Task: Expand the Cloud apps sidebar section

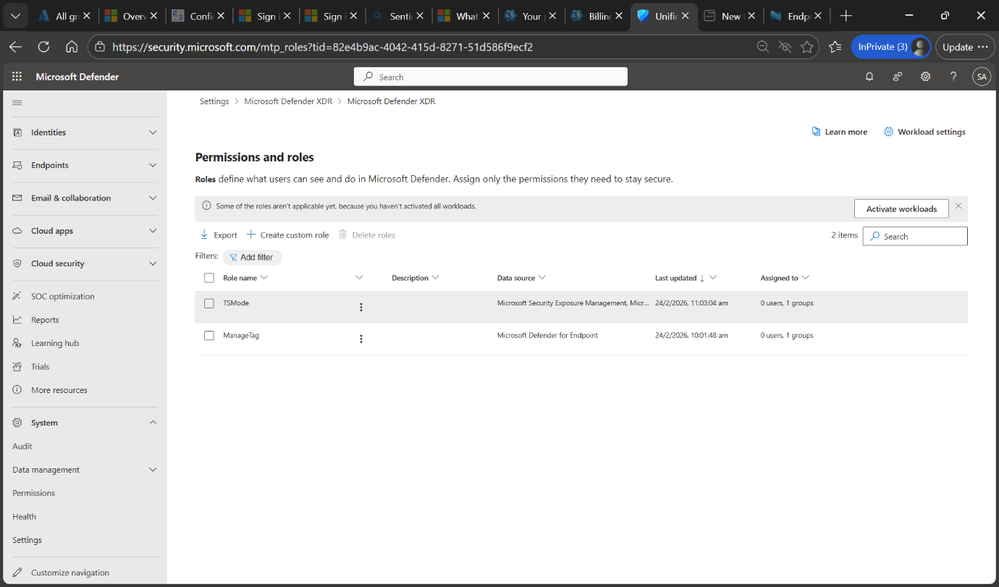Action: 152,230
